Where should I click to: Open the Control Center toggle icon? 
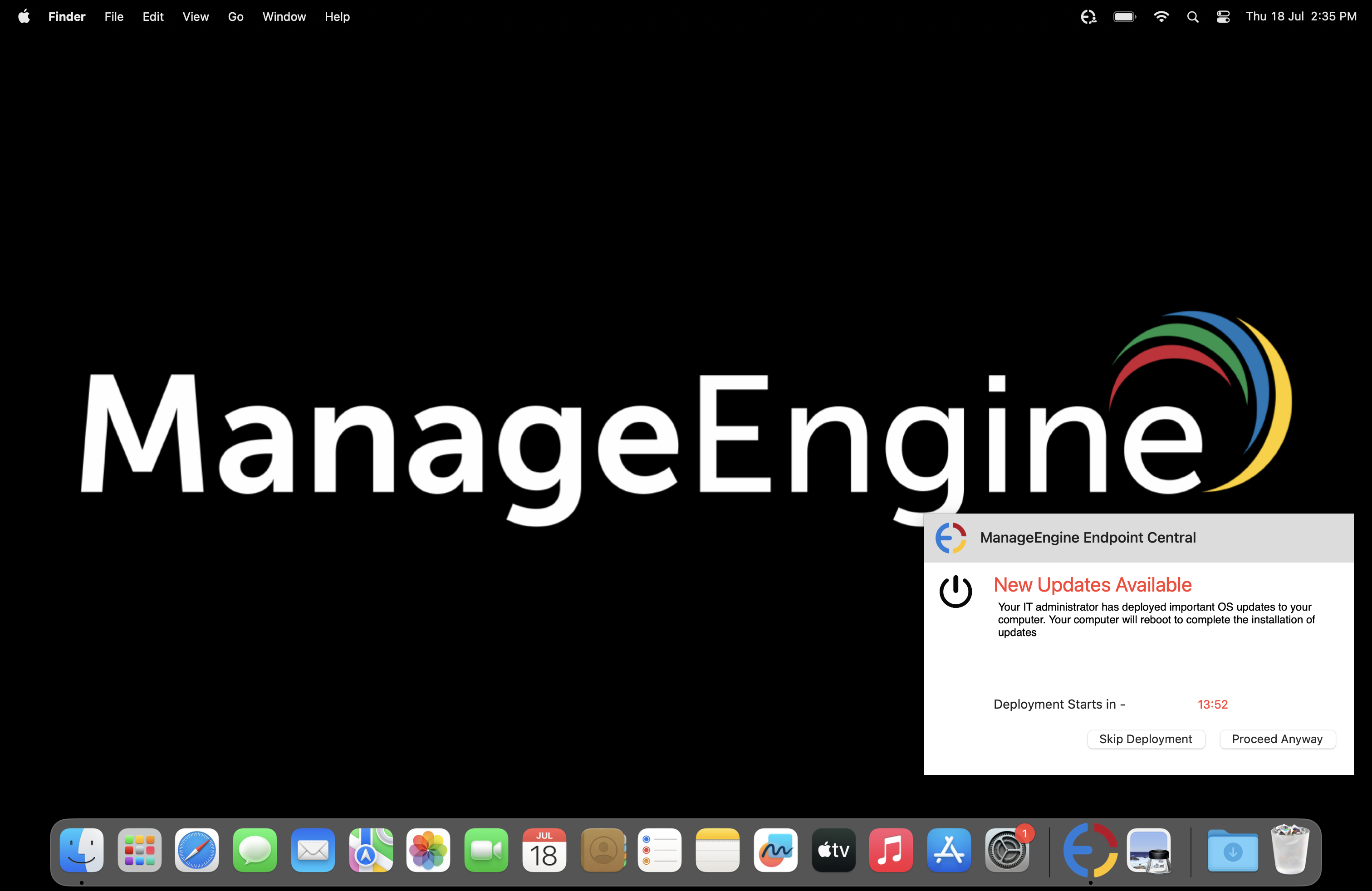pos(1223,17)
